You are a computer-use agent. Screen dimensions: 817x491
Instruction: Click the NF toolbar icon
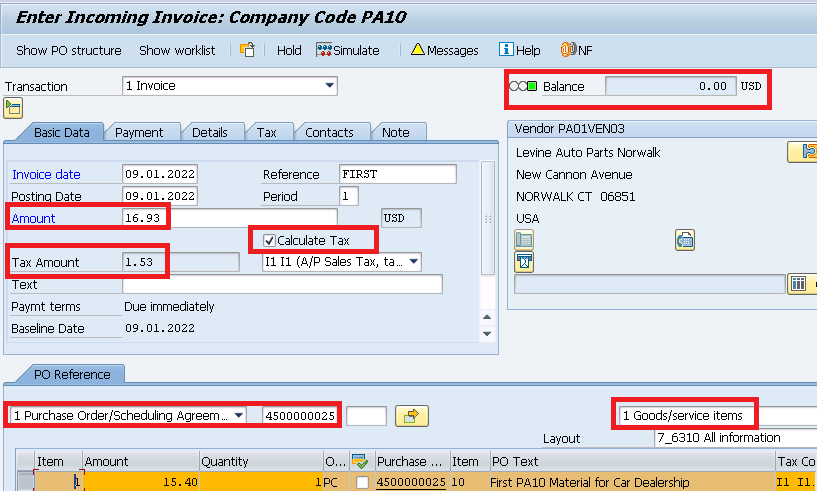(x=576, y=50)
